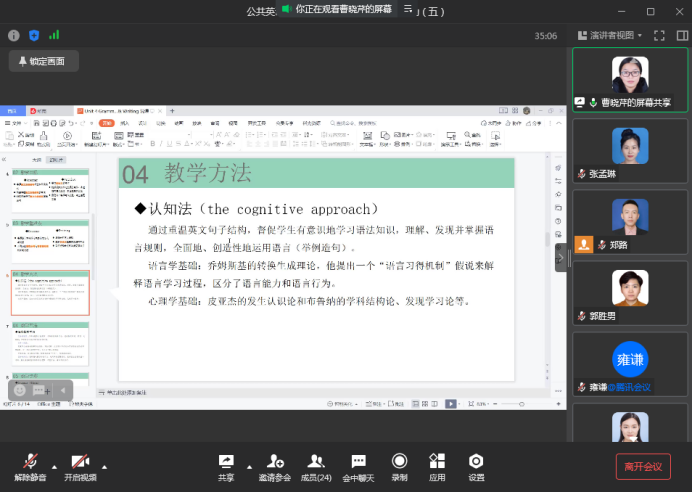Show meeting info icon at top left

click(14, 35)
